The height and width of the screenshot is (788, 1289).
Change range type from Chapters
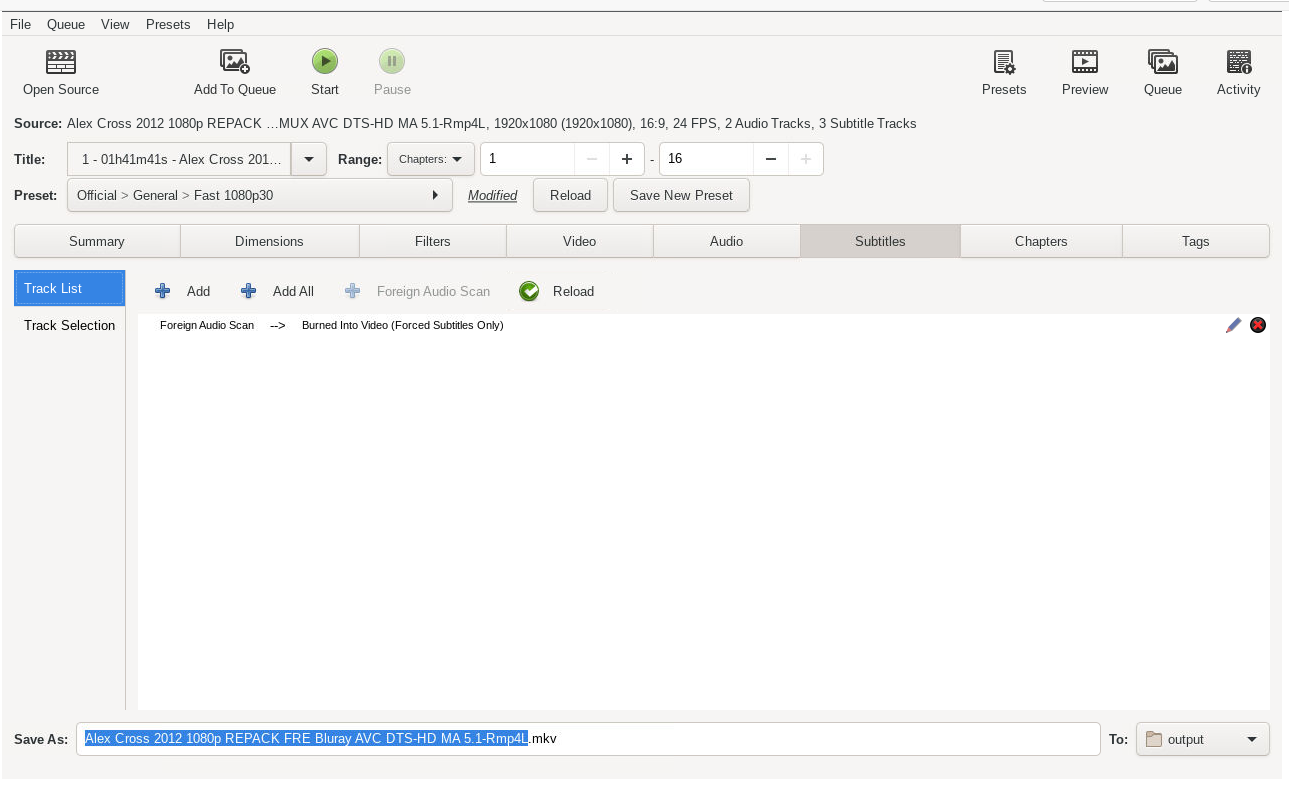[x=430, y=158]
